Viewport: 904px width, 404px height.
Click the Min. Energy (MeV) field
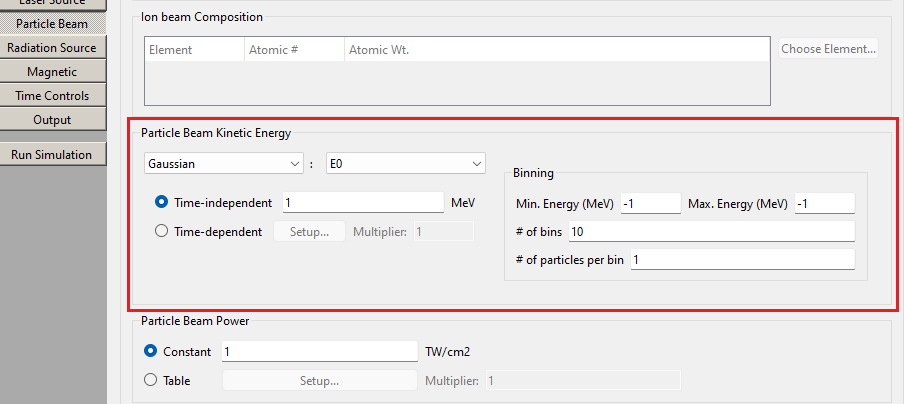[650, 204]
